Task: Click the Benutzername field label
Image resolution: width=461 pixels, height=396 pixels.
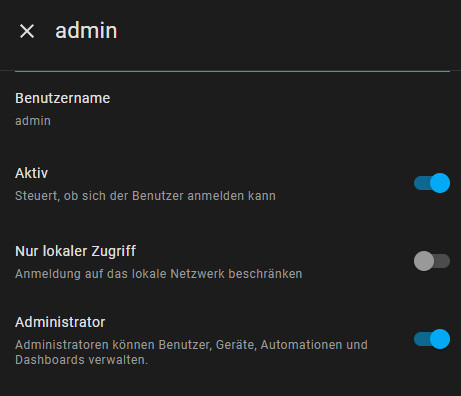Action: click(63, 98)
